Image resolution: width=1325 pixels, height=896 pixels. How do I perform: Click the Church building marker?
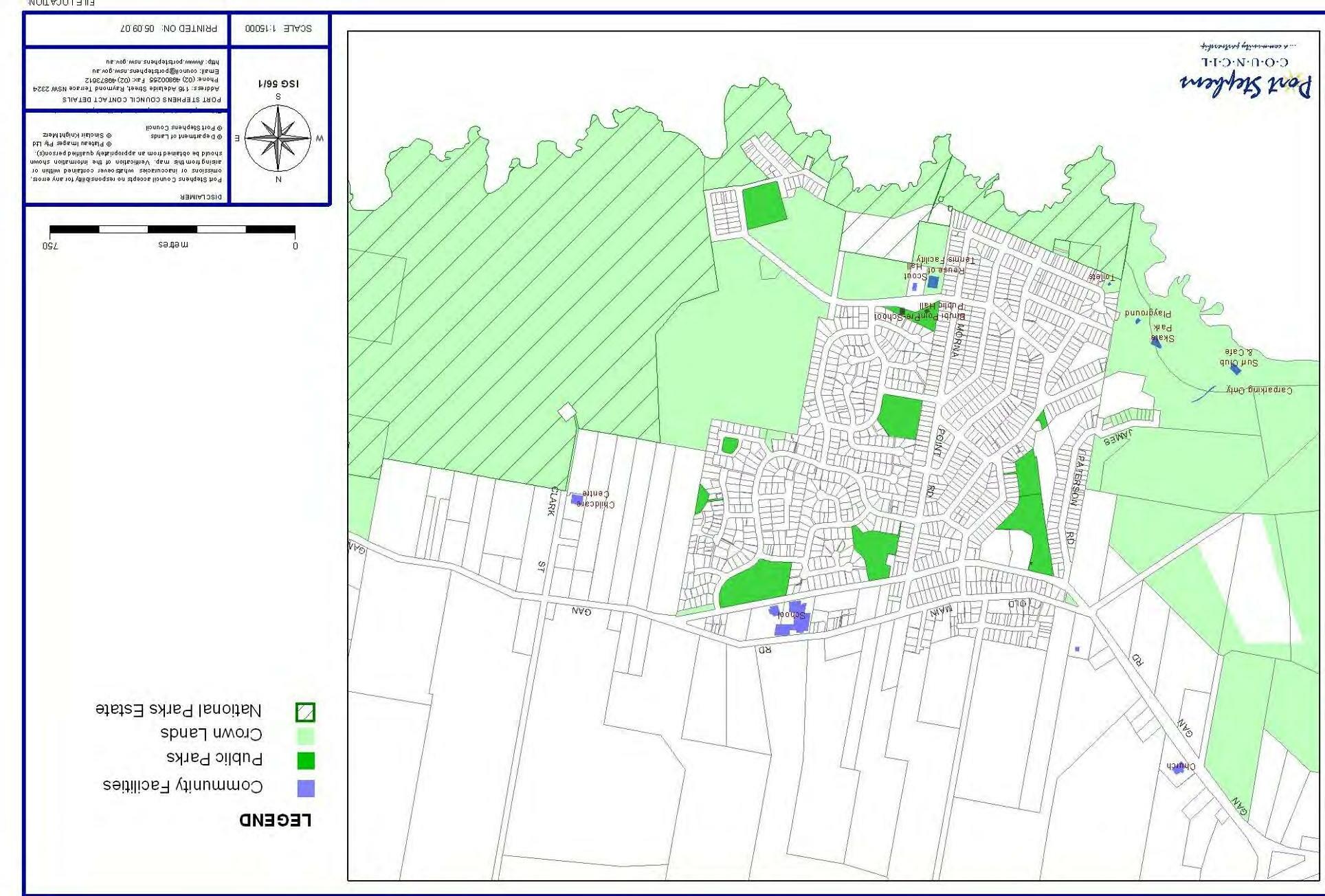pyautogui.click(x=1177, y=769)
